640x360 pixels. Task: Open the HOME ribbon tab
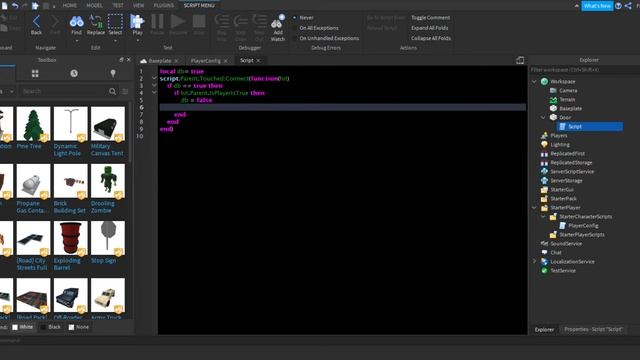(x=69, y=5)
